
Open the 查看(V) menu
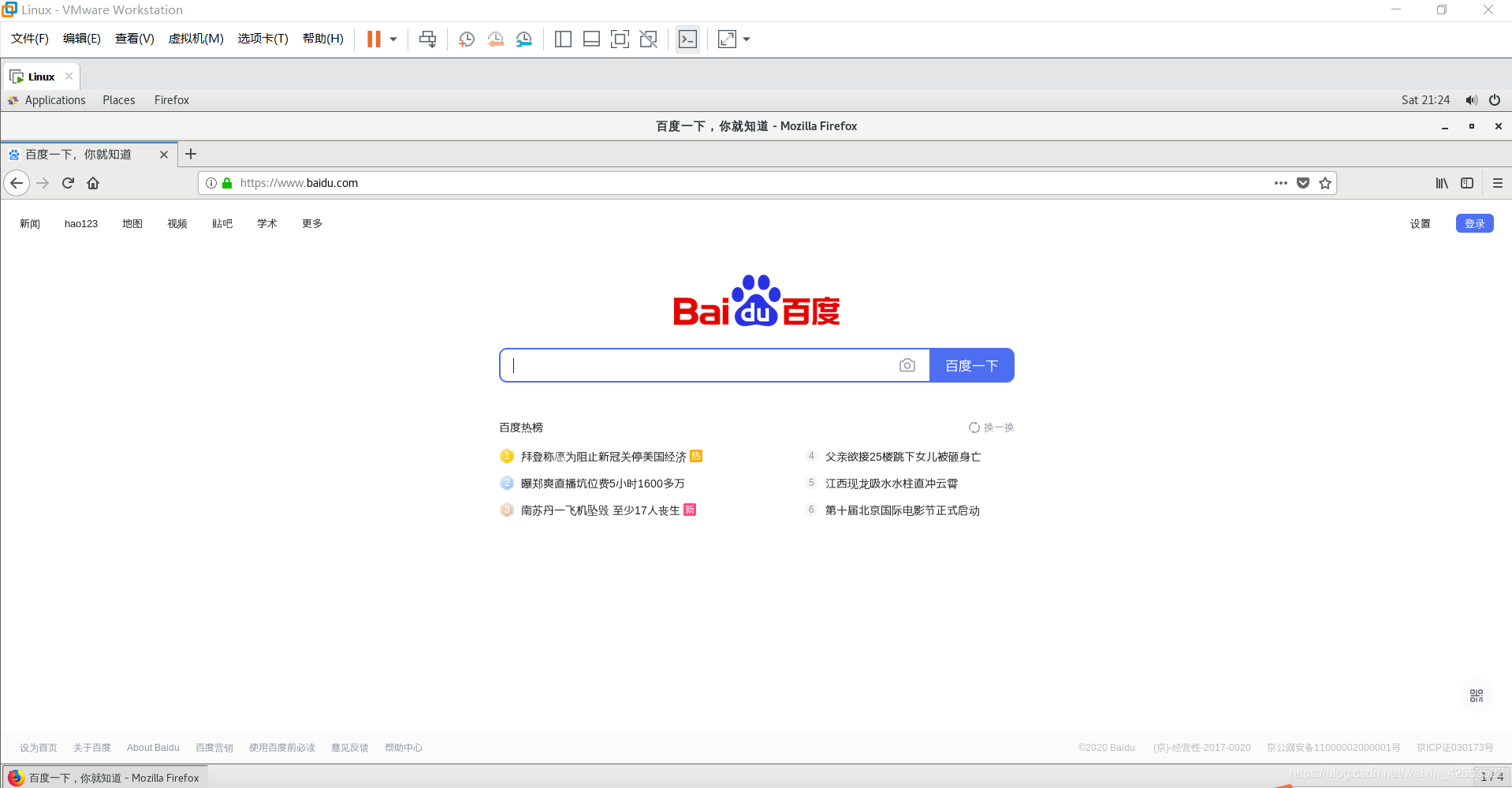135,39
